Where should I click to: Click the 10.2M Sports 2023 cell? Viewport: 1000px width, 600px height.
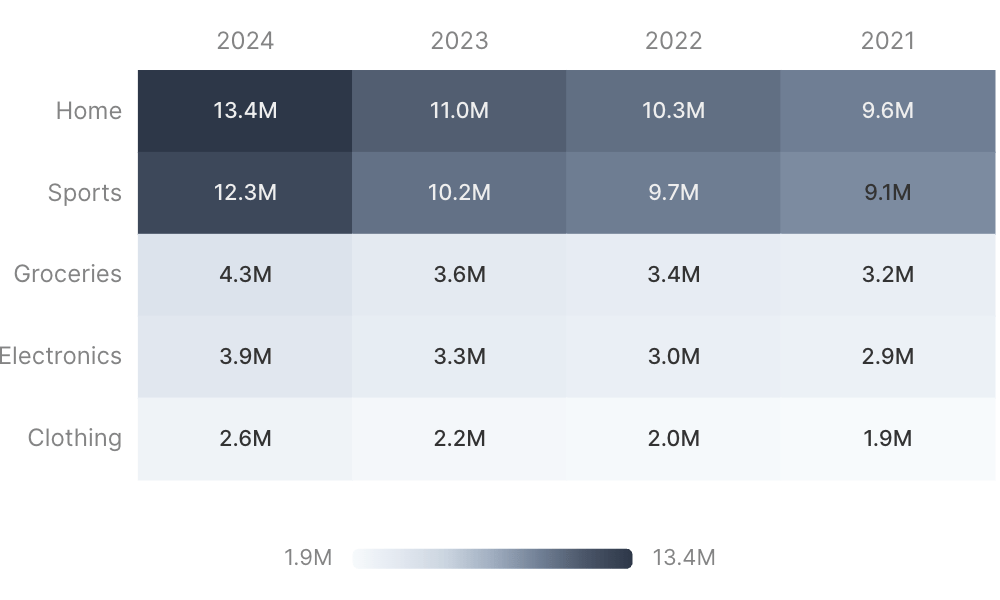click(459, 193)
